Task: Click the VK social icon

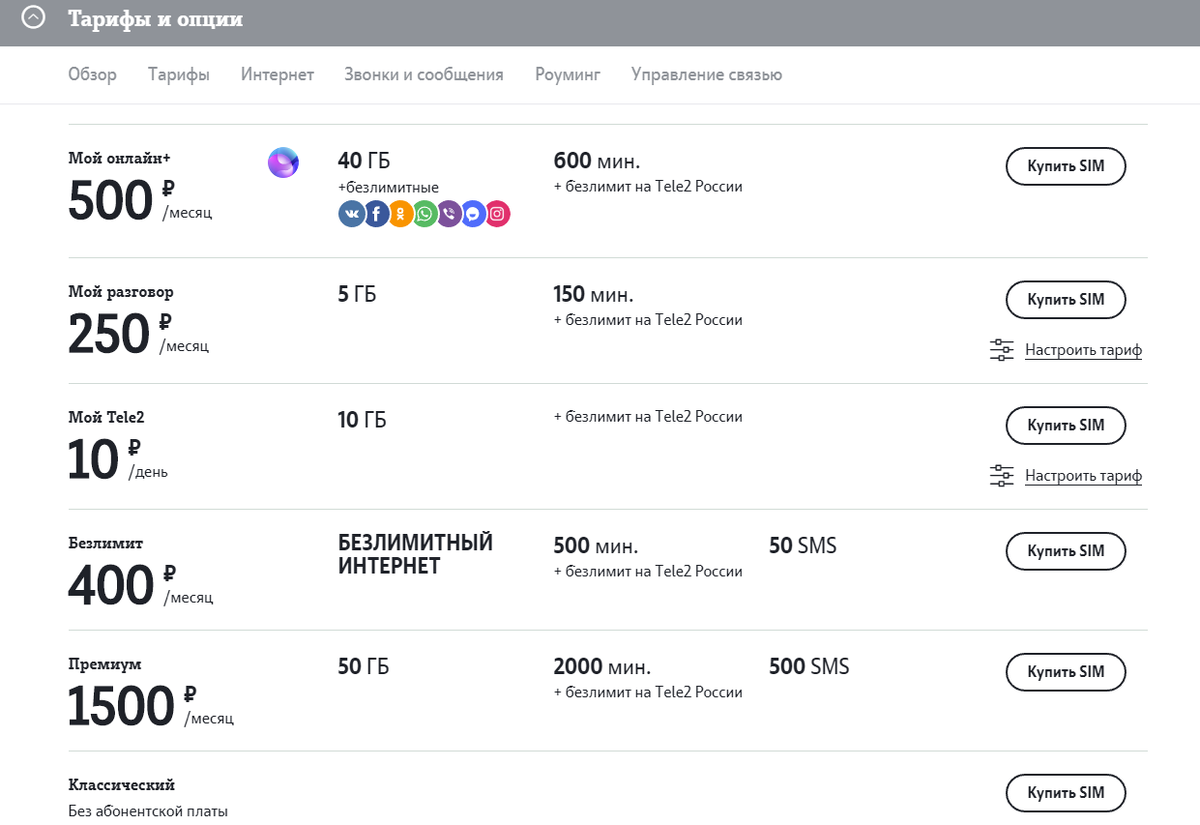Action: (x=352, y=213)
